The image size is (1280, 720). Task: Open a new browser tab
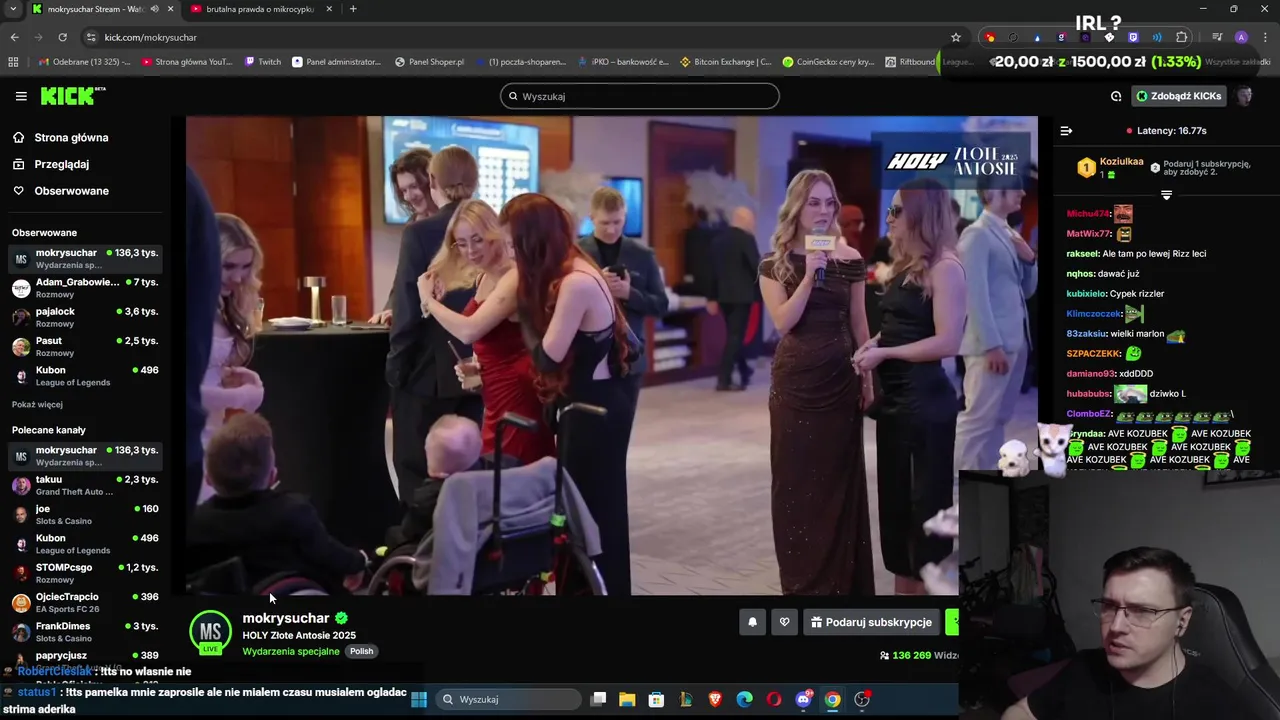(x=353, y=9)
